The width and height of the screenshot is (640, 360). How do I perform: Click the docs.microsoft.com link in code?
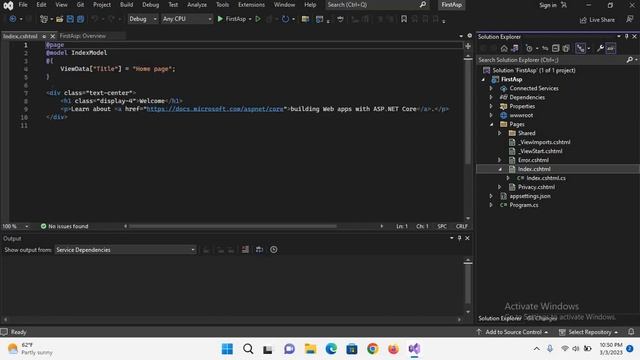tap(215, 109)
